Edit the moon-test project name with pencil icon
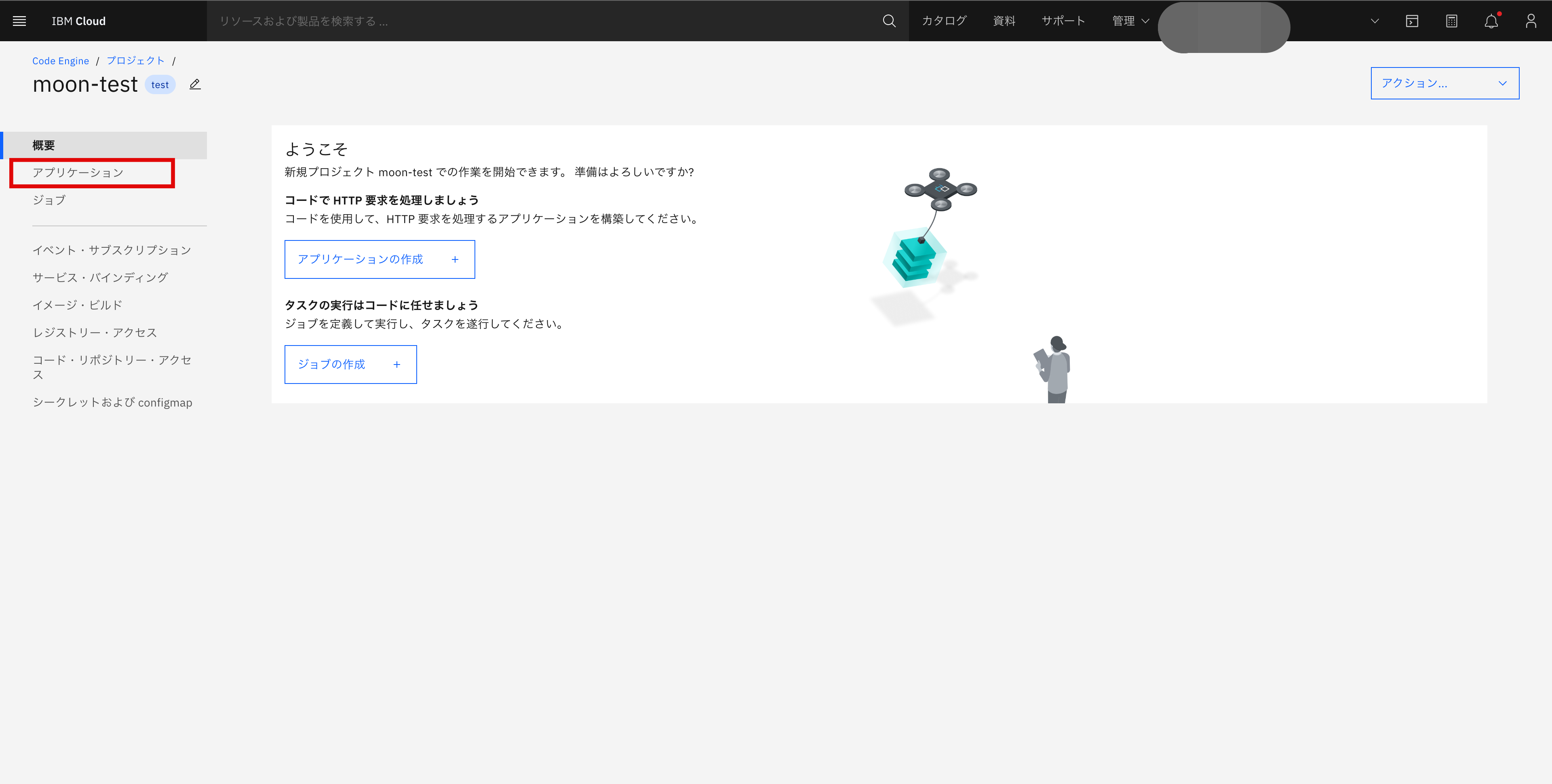 point(194,84)
